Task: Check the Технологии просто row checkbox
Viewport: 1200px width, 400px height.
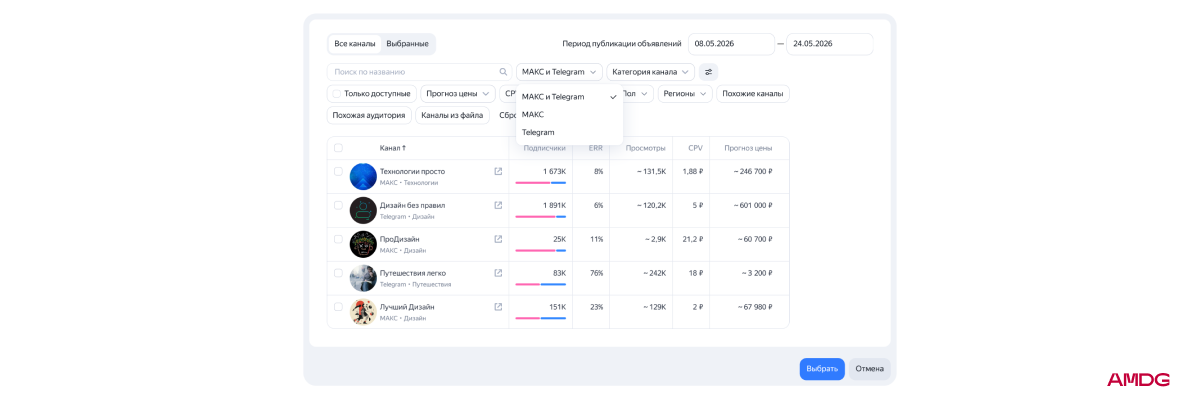Action: pyautogui.click(x=338, y=171)
